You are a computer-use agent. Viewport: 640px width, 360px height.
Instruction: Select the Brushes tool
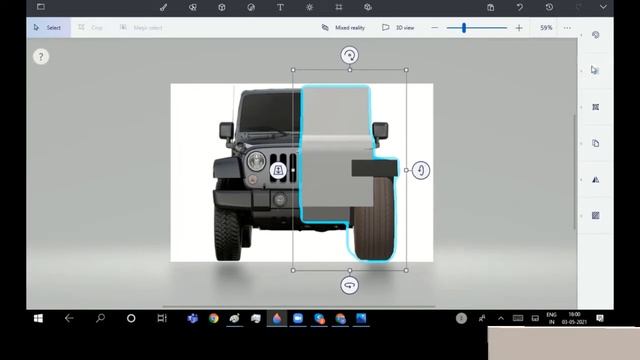coord(163,7)
